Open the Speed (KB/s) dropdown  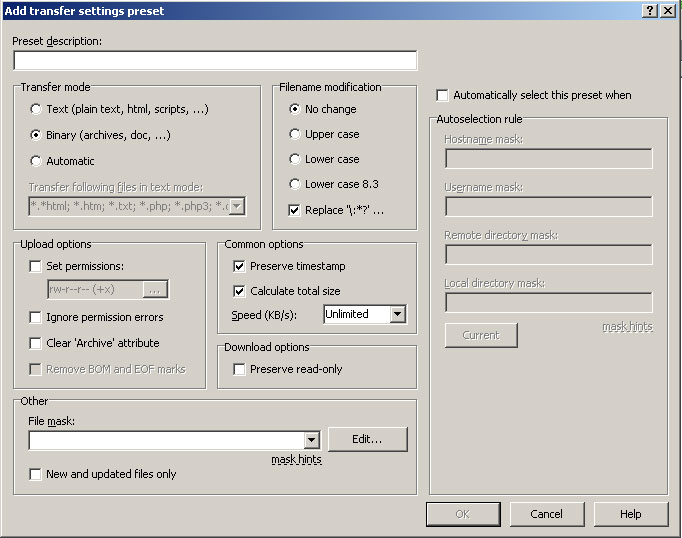[397, 314]
